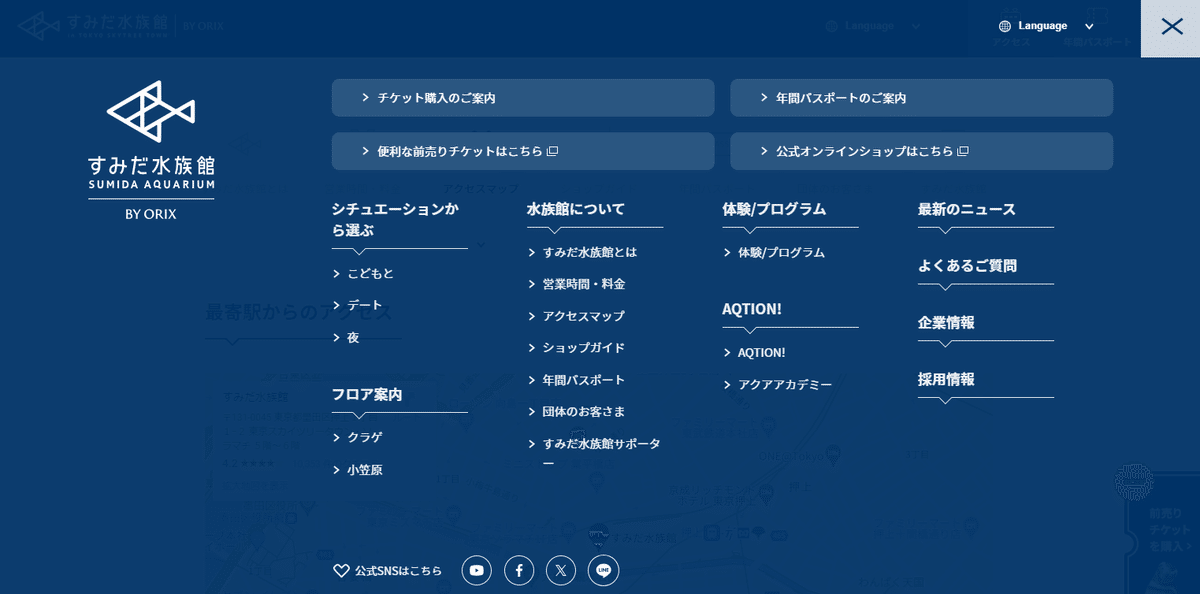Open 年間パスポートのご案内 button
This screenshot has width=1200, height=594.
(921, 98)
